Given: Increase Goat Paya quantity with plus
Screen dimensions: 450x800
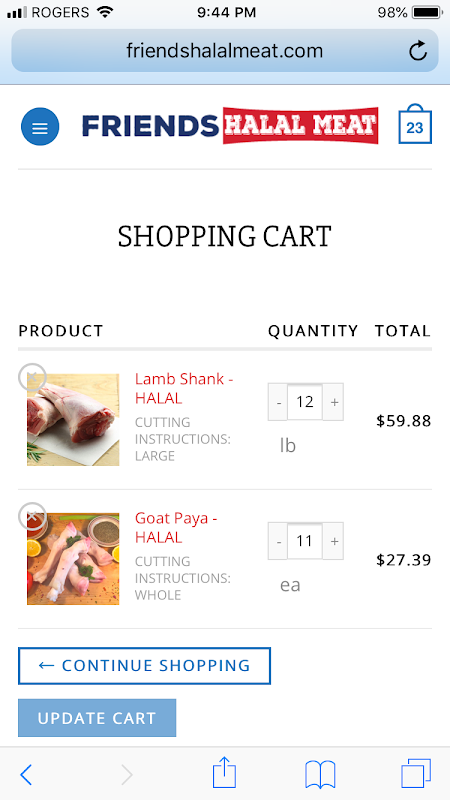Looking at the screenshot, I should pyautogui.click(x=334, y=541).
